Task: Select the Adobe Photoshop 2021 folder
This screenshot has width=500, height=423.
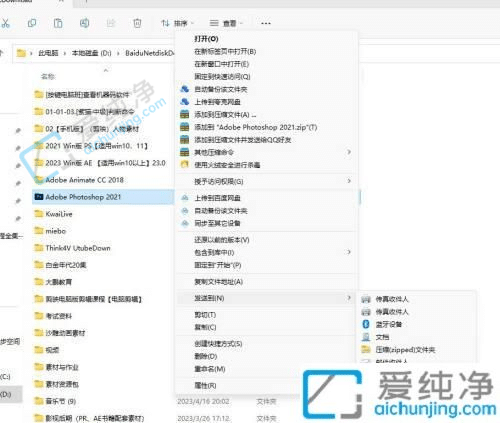Action: coord(103,197)
